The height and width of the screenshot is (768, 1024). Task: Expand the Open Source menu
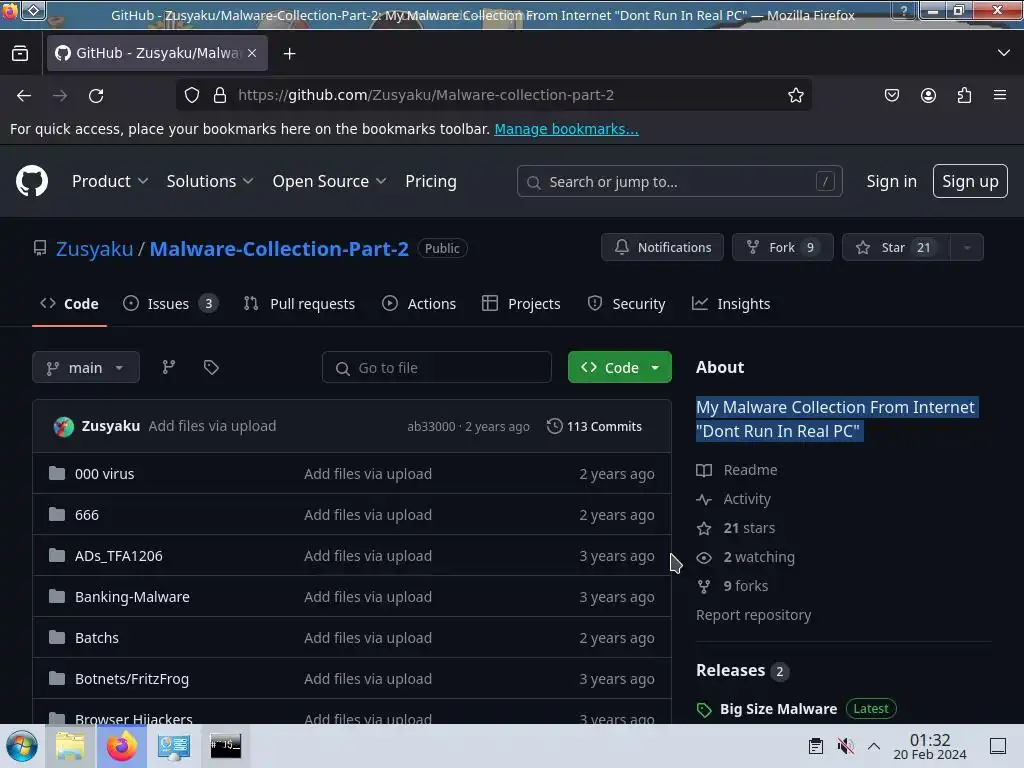tap(329, 182)
